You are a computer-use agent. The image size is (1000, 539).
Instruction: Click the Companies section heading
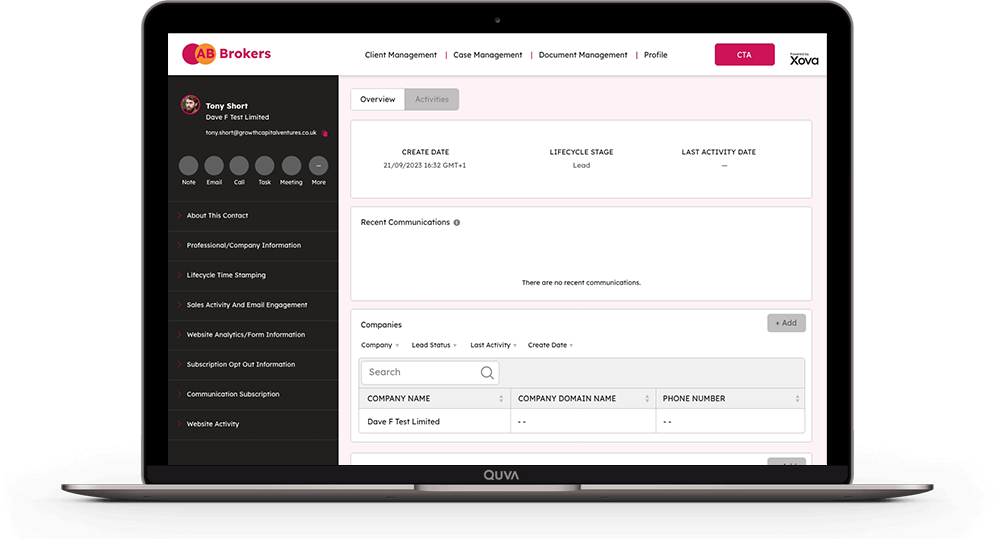[x=381, y=325]
